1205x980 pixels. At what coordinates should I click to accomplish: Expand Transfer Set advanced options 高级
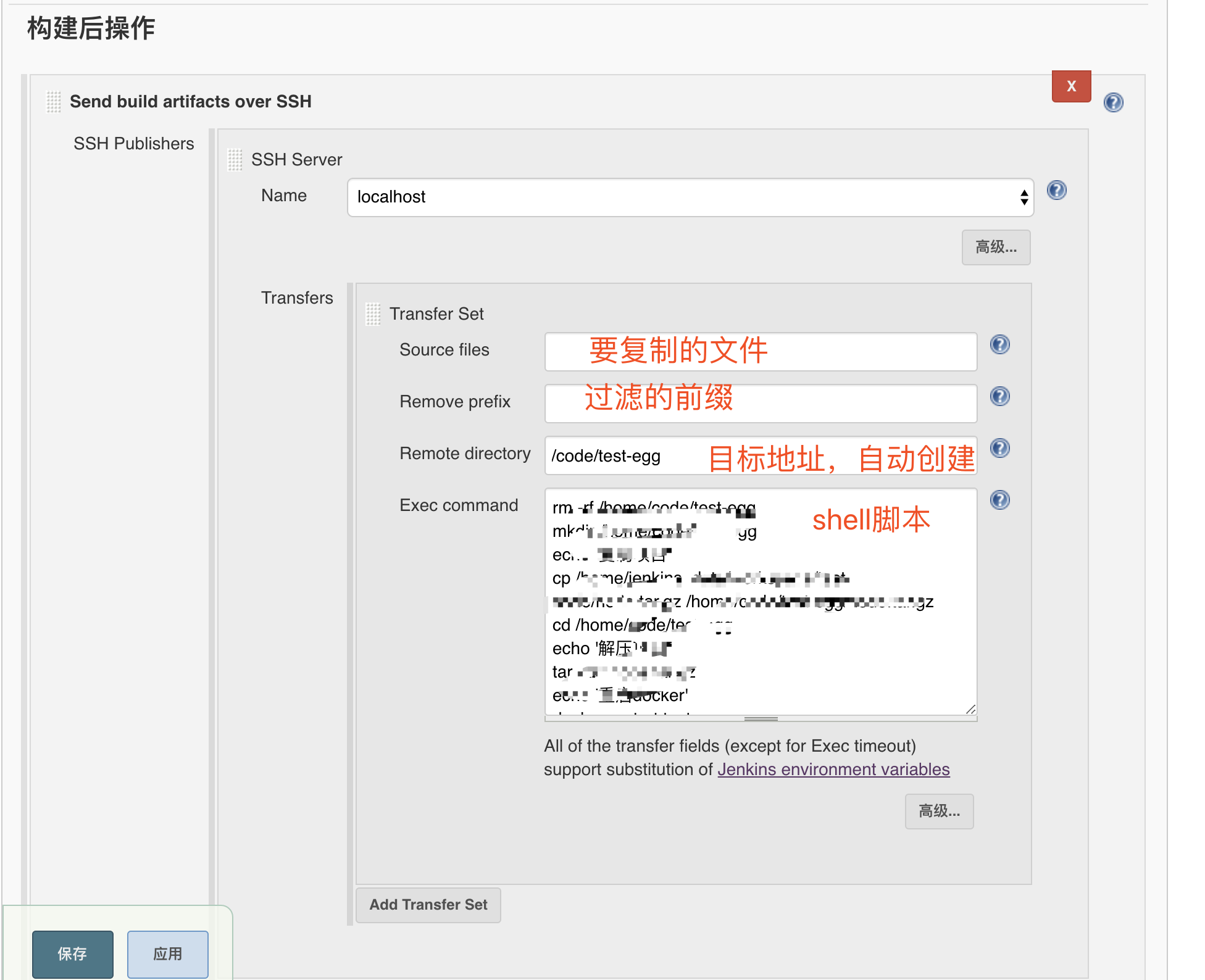[938, 812]
